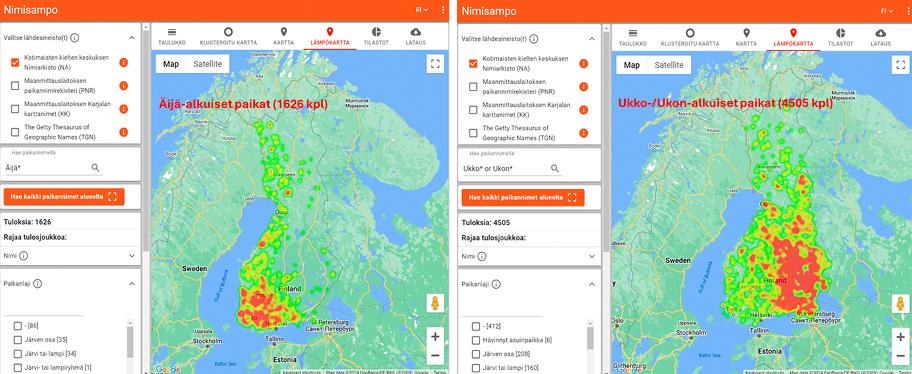The width and height of the screenshot is (912, 374).
Task: Switch to Kartta tab in left window
Action: pyautogui.click(x=284, y=37)
